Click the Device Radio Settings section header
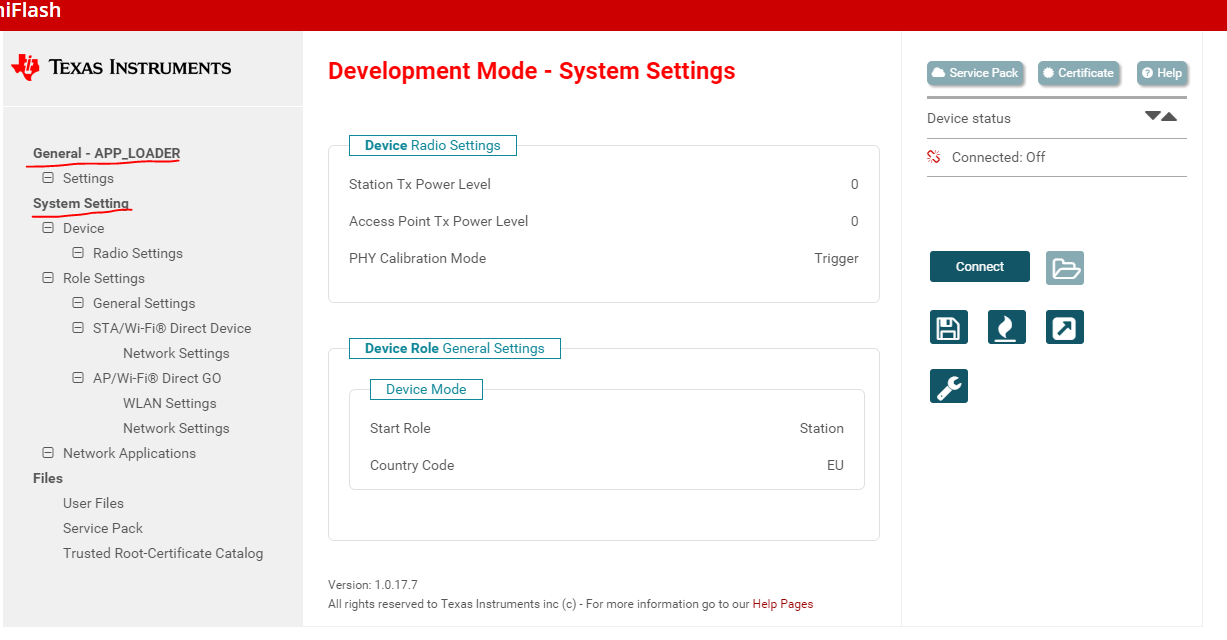The image size is (1227, 640). [x=432, y=145]
